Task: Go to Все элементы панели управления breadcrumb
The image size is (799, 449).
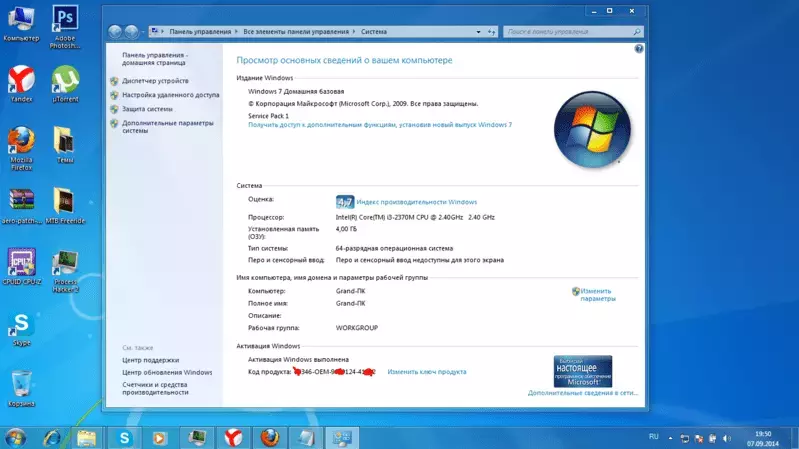Action: tap(296, 32)
